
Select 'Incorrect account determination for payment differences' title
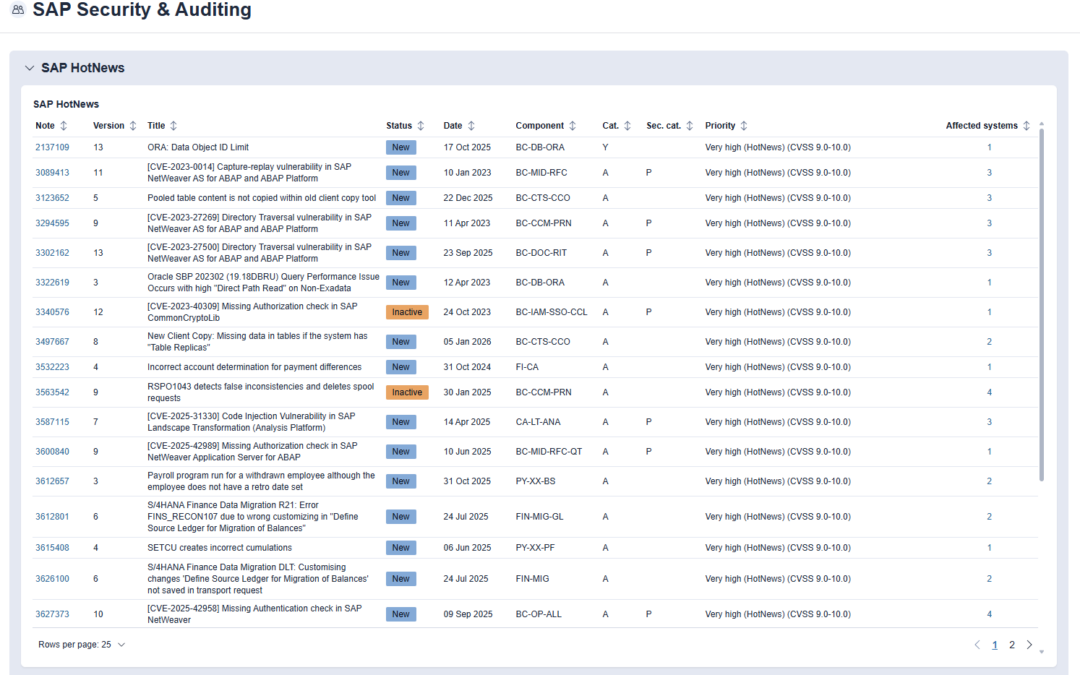[254, 367]
